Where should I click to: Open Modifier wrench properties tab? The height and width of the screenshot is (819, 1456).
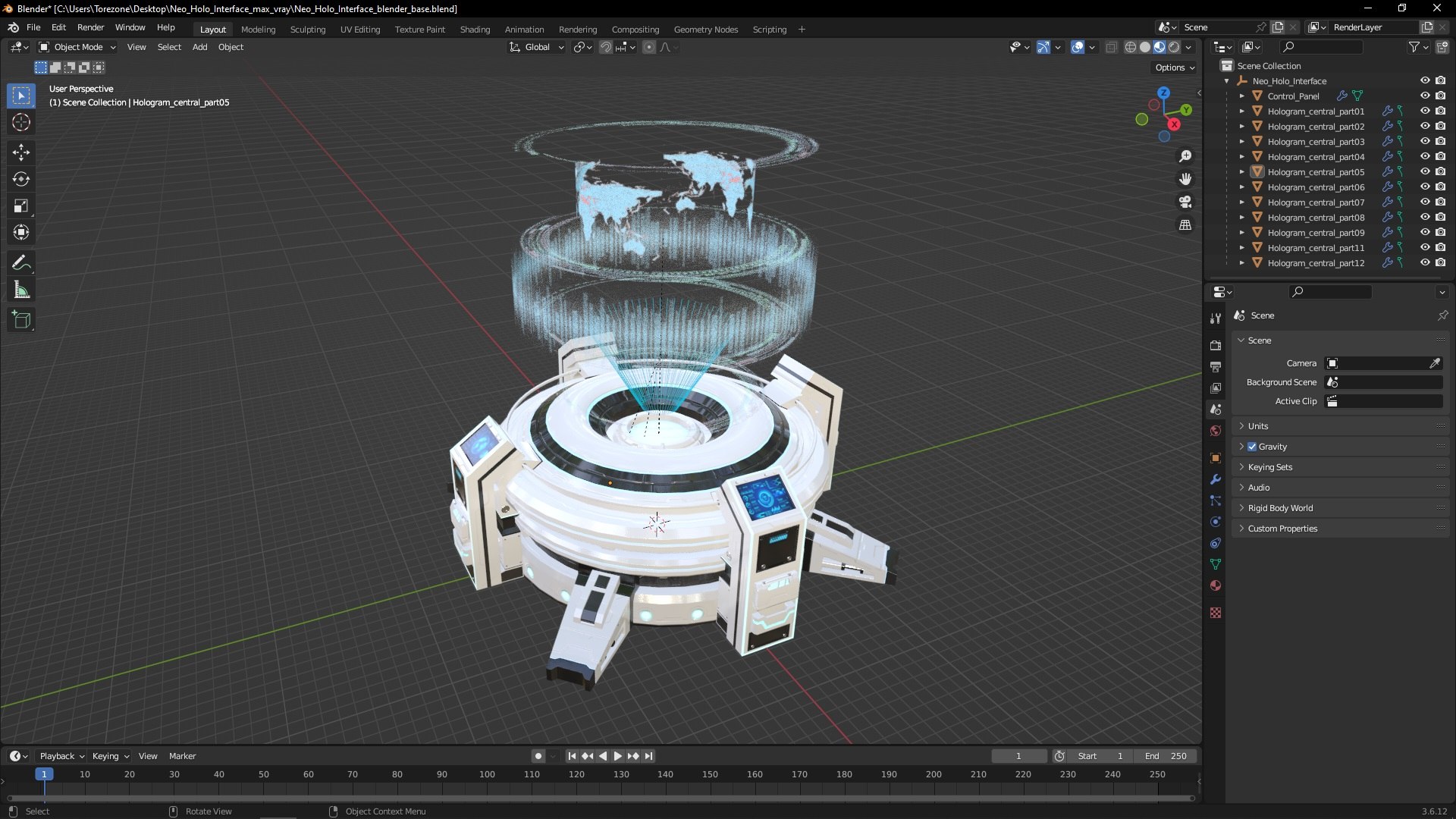click(x=1216, y=479)
